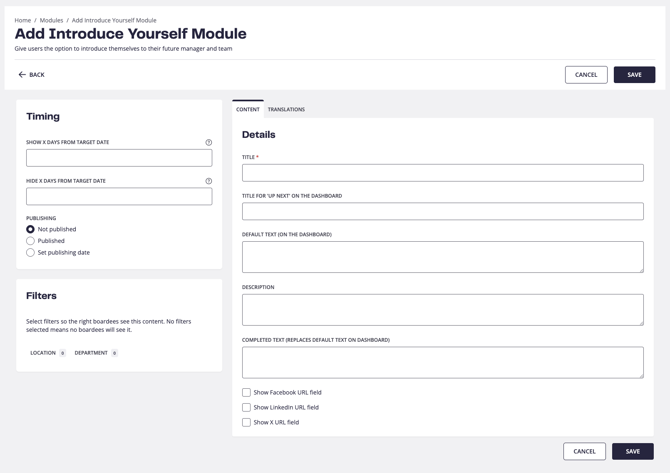Click the back arrow icon
This screenshot has width=670, height=473.
point(22,75)
